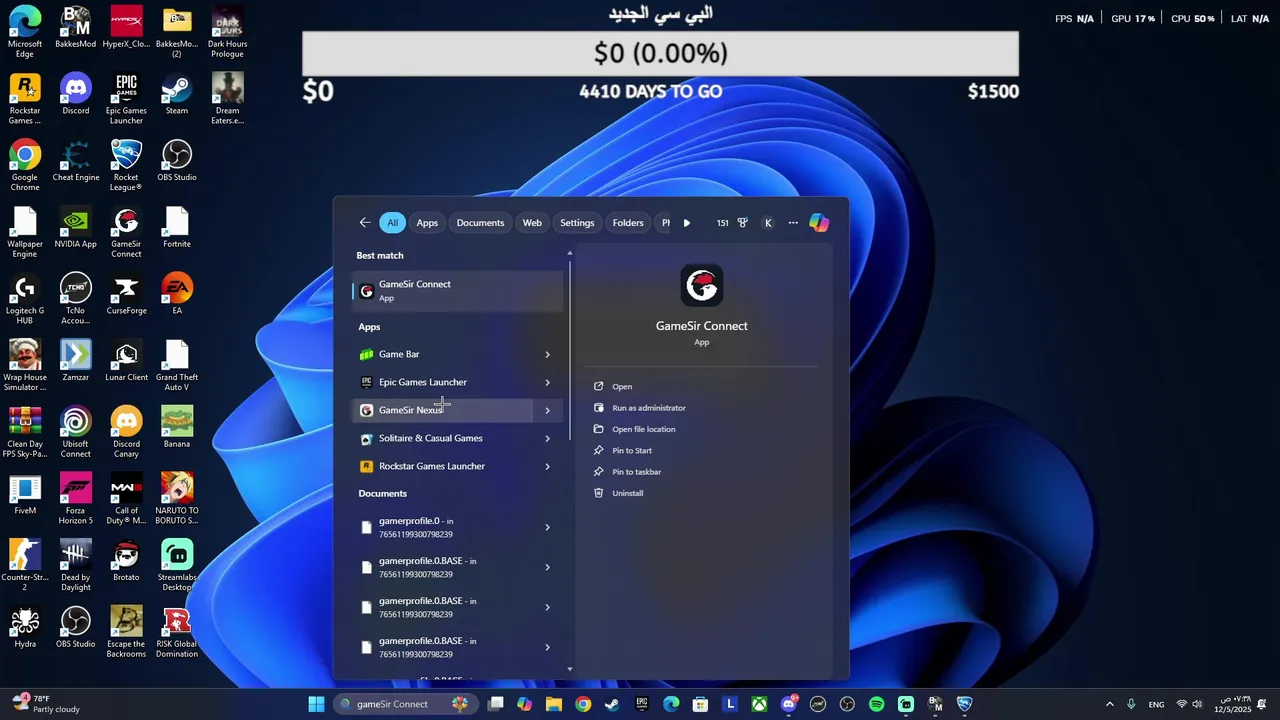Switch to Web search filter
Screen dimensions: 1280x720
(532, 223)
